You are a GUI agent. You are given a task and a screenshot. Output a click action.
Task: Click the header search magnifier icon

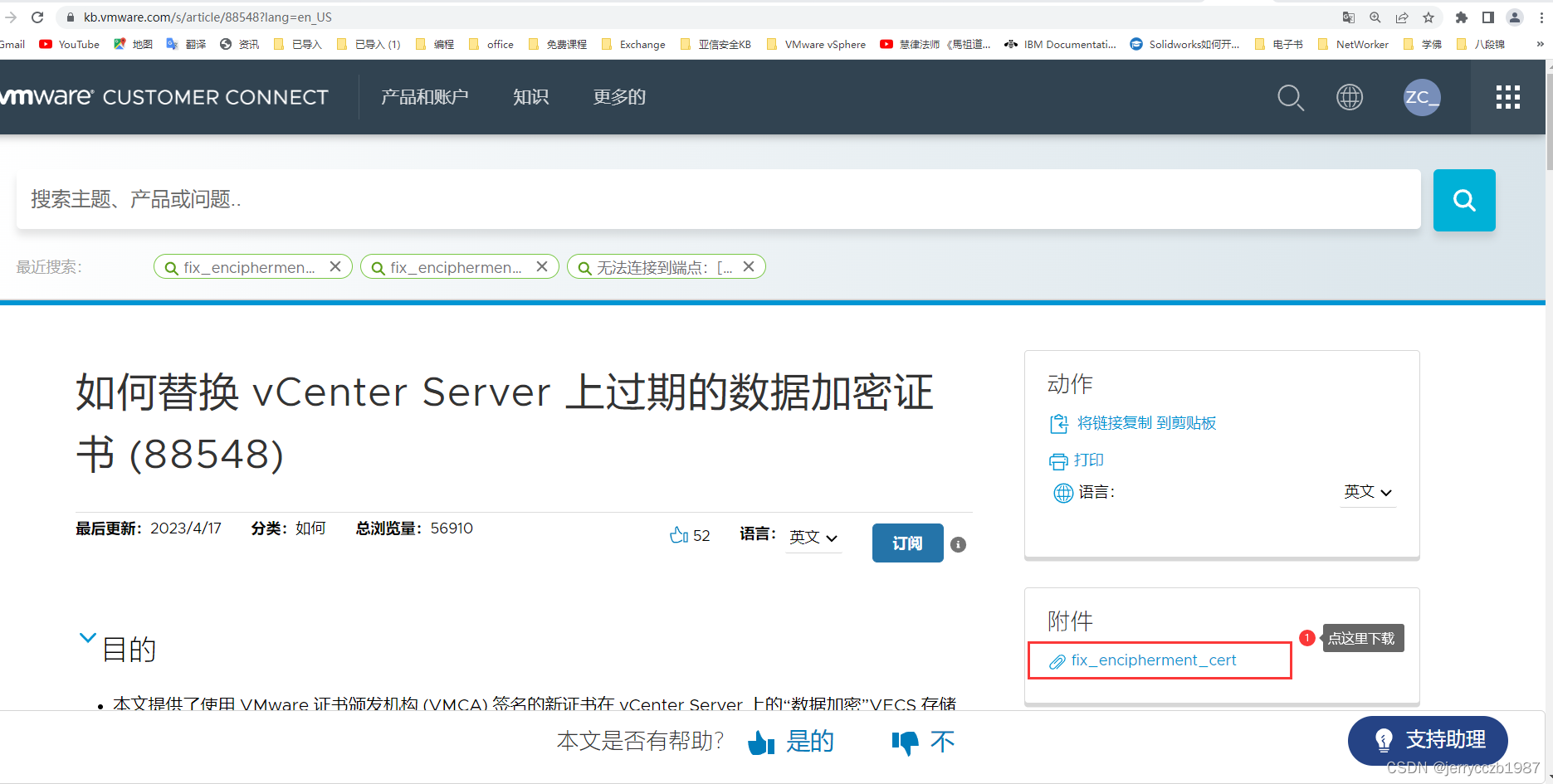(1291, 98)
